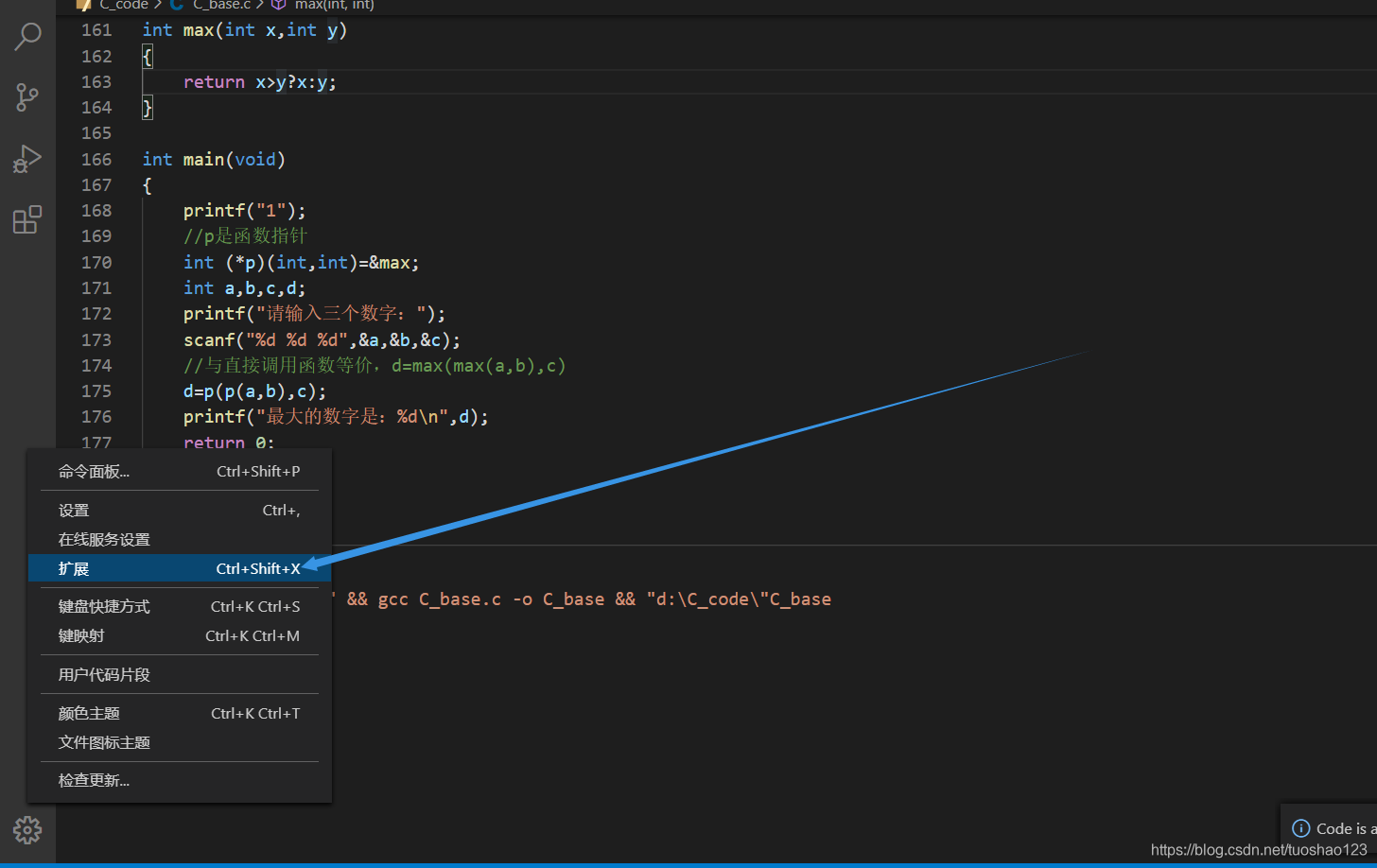Open 设置 from the menu
This screenshot has height=868, width=1377.
click(180, 510)
